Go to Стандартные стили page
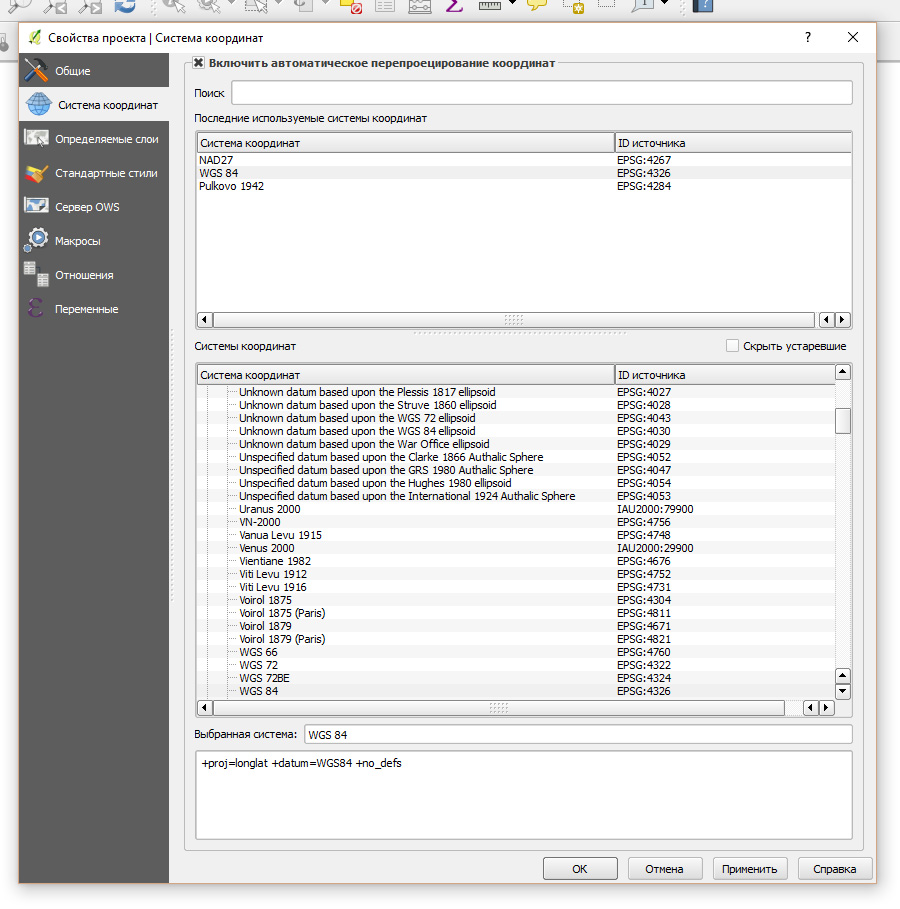The height and width of the screenshot is (909, 900). [94, 173]
